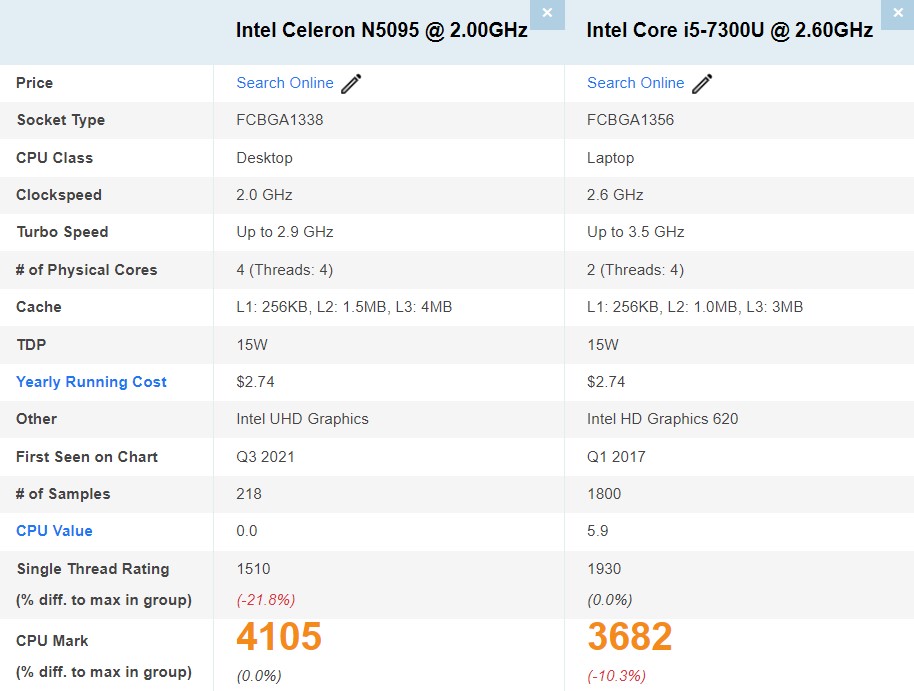Select single thread rating 1930
The image size is (914, 691).
604,569
